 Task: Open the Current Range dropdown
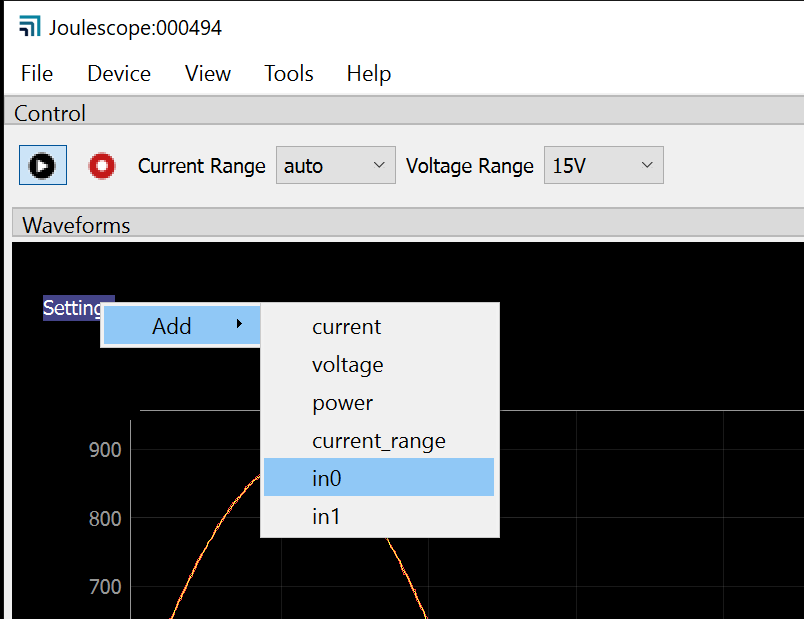pyautogui.click(x=335, y=165)
